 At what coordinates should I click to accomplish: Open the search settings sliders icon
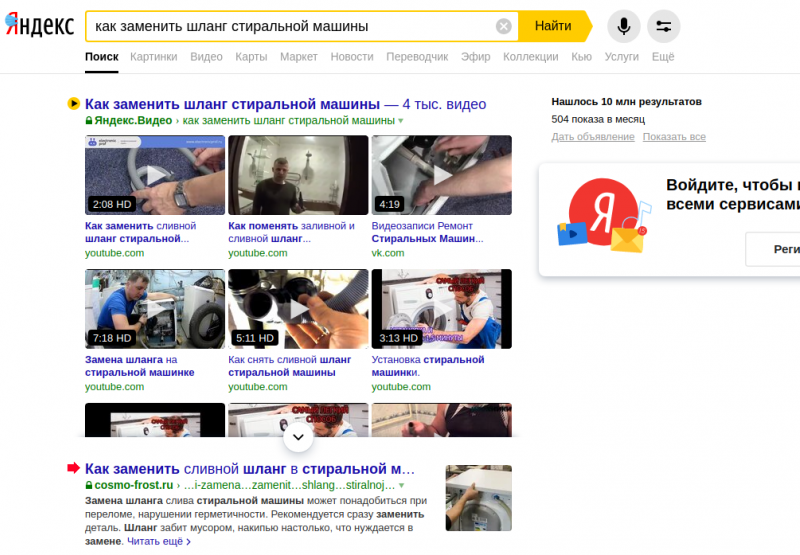pos(663,26)
